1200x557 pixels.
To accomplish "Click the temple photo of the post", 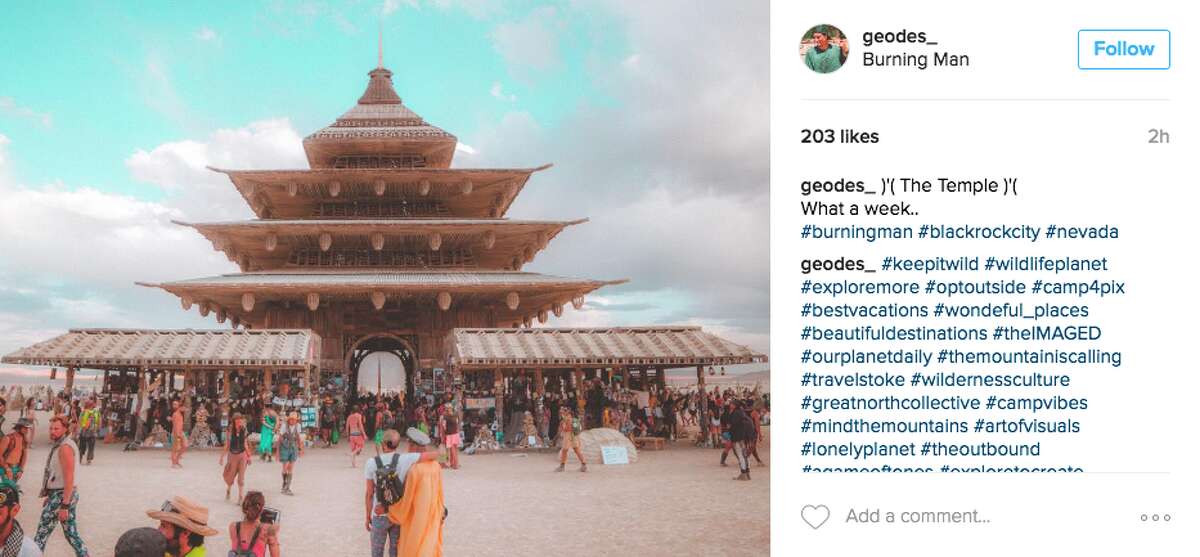I will (385, 278).
